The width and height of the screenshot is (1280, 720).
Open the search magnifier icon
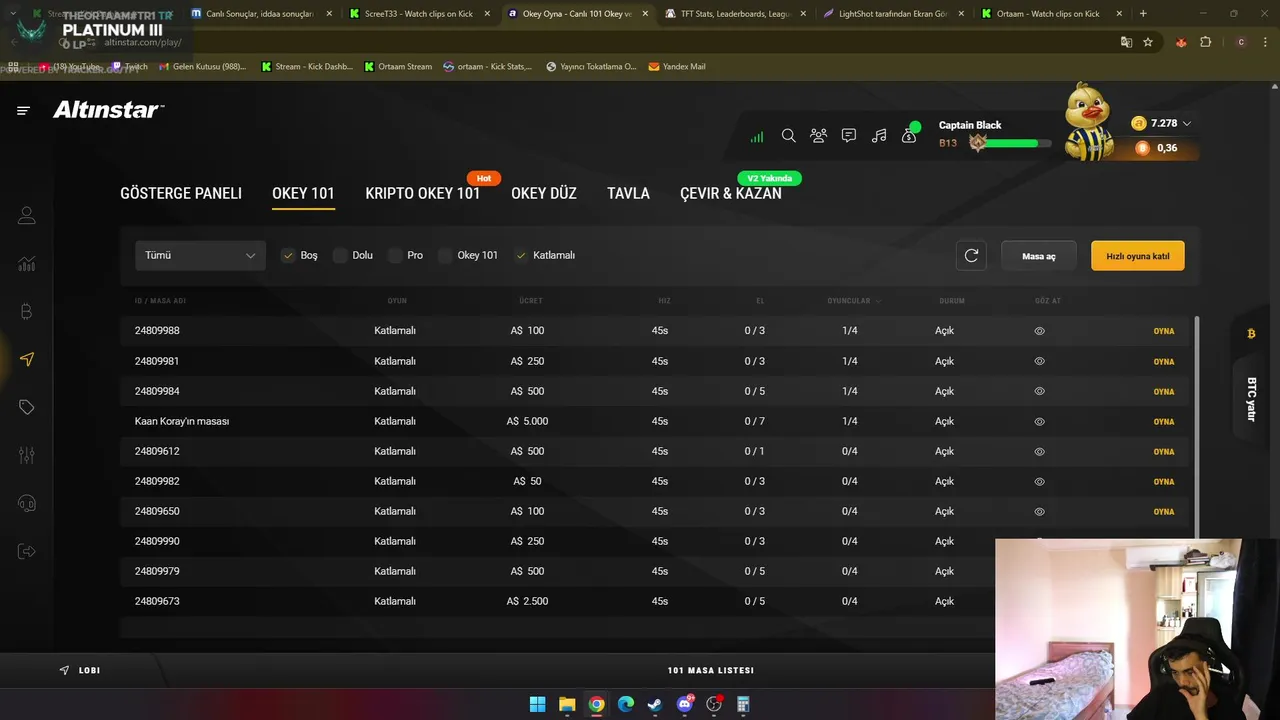click(x=788, y=136)
